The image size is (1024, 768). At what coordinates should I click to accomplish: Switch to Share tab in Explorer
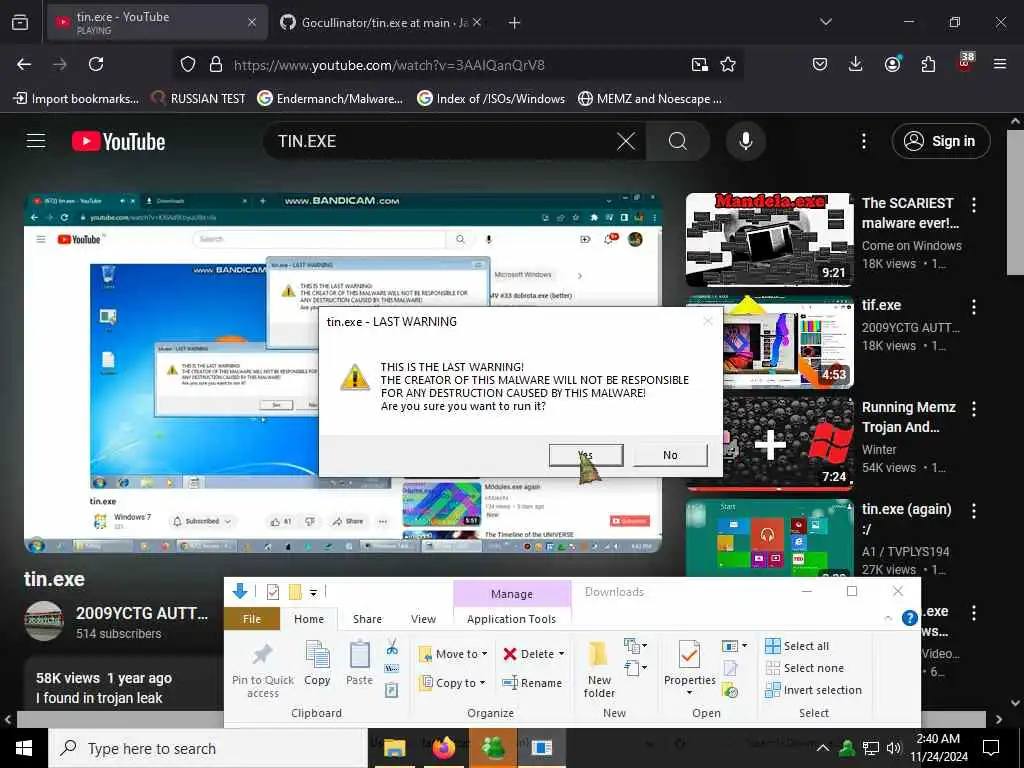[367, 619]
